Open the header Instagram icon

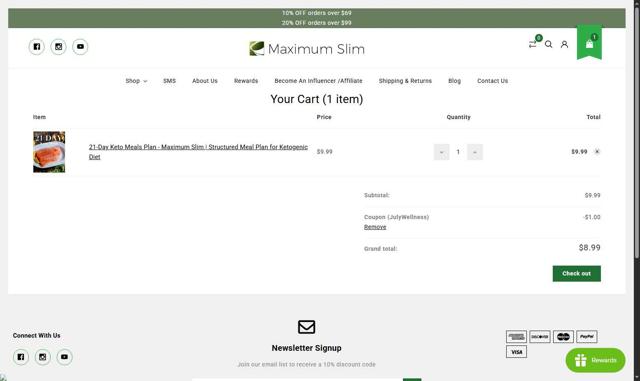(x=58, y=47)
